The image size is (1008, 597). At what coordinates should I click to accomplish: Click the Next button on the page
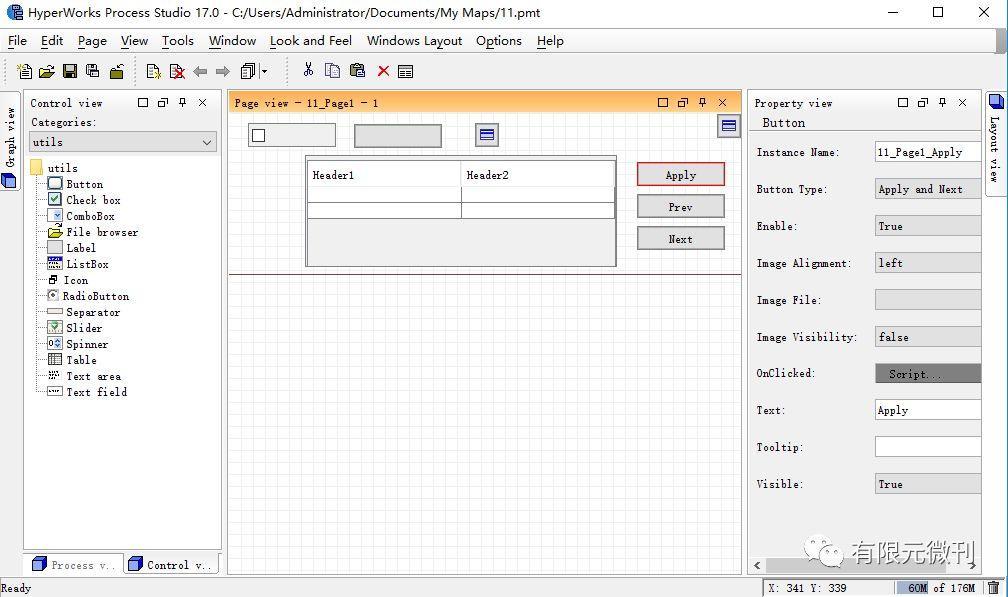(x=681, y=239)
